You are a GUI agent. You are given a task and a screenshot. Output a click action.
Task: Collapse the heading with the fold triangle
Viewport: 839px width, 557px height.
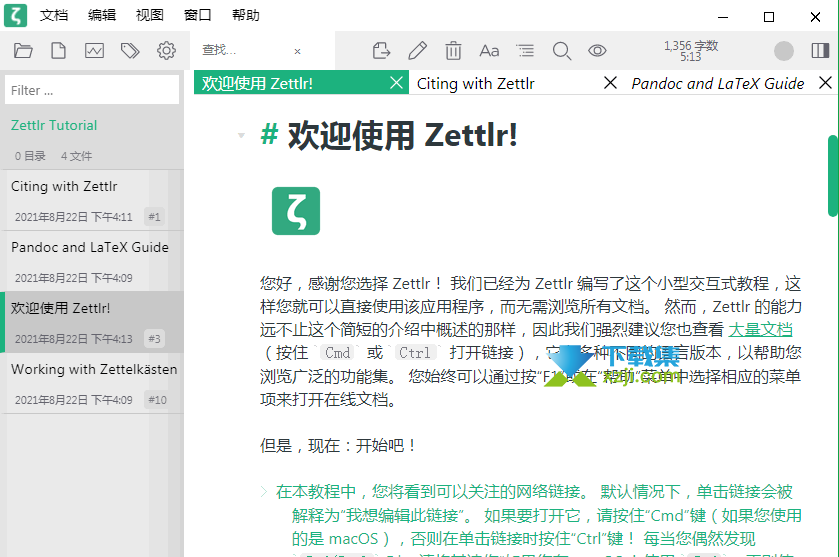[x=241, y=135]
